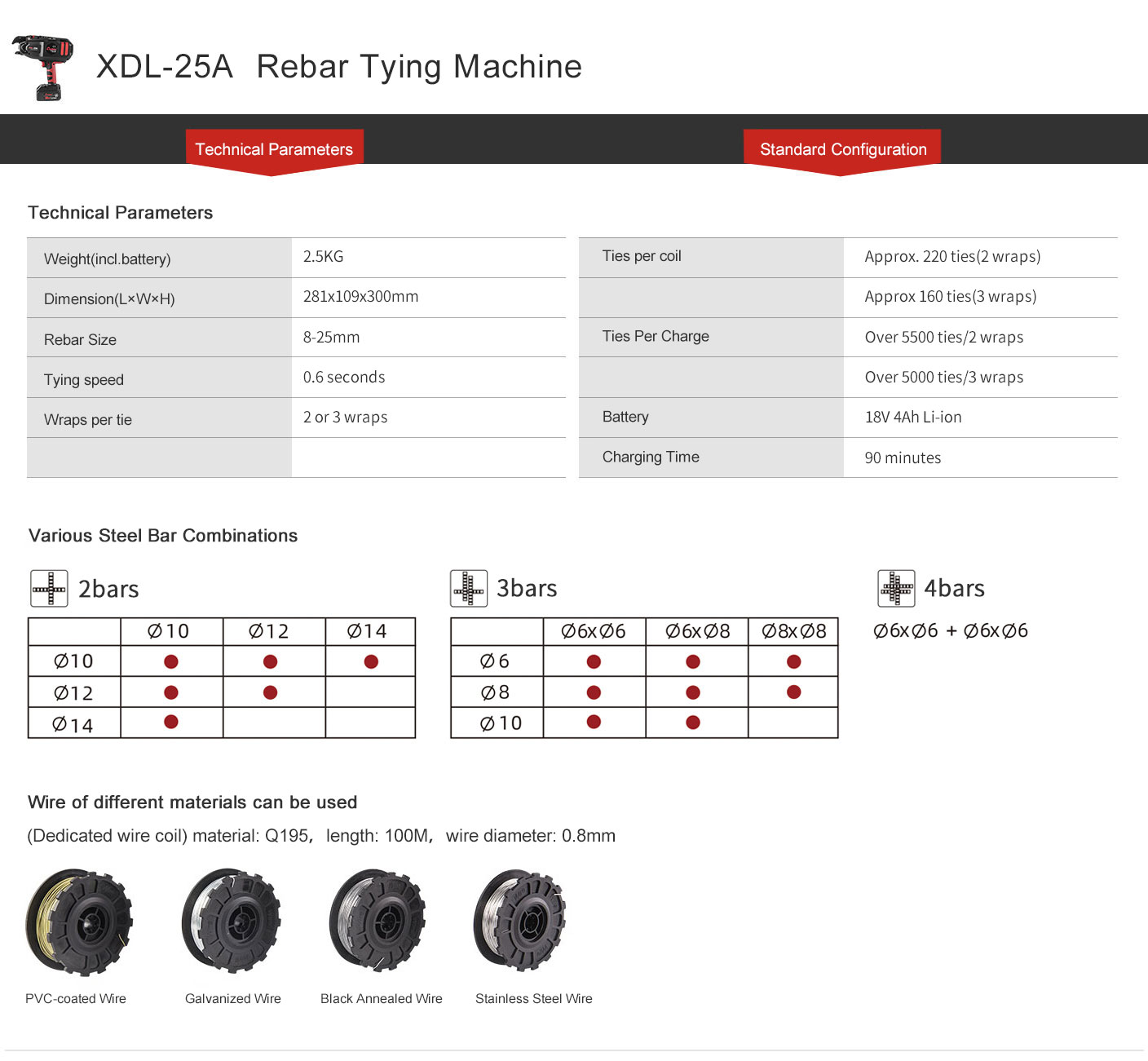The image size is (1148, 1061).
Task: Click the 'Dimension(L×W×H)' label
Action: point(109,299)
